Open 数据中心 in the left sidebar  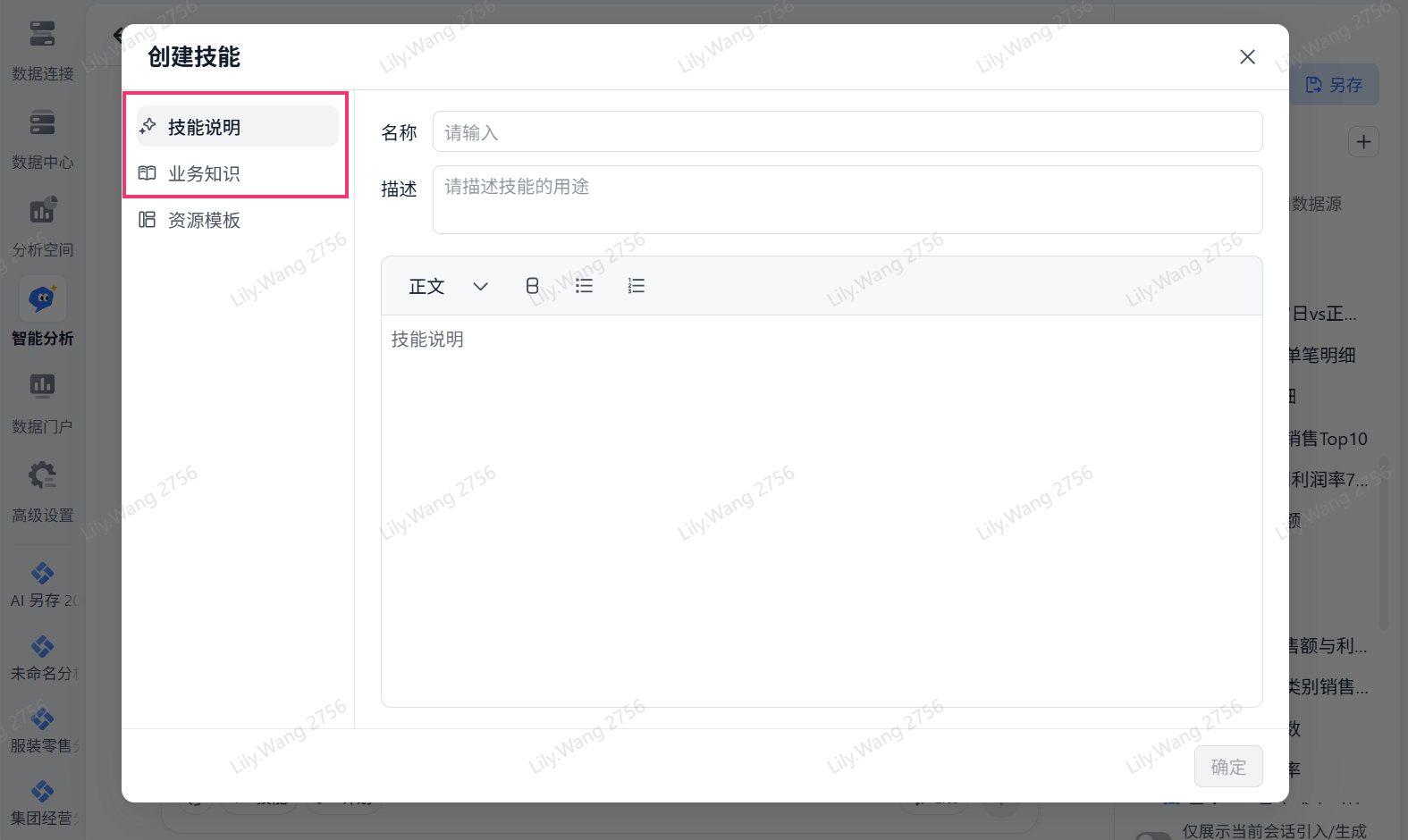point(42,138)
